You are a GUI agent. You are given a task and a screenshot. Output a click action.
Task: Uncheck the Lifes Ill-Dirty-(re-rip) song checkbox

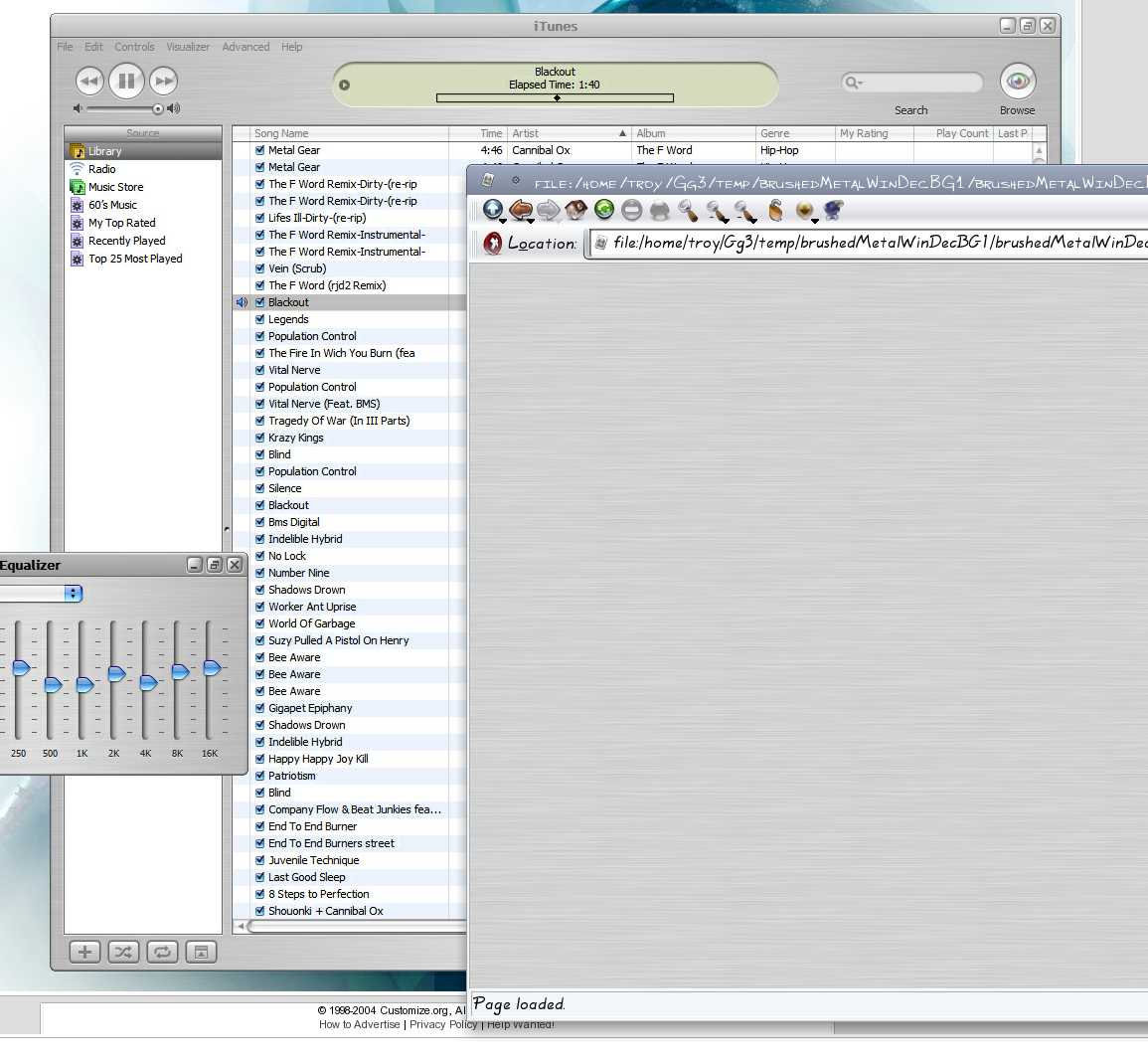259,218
